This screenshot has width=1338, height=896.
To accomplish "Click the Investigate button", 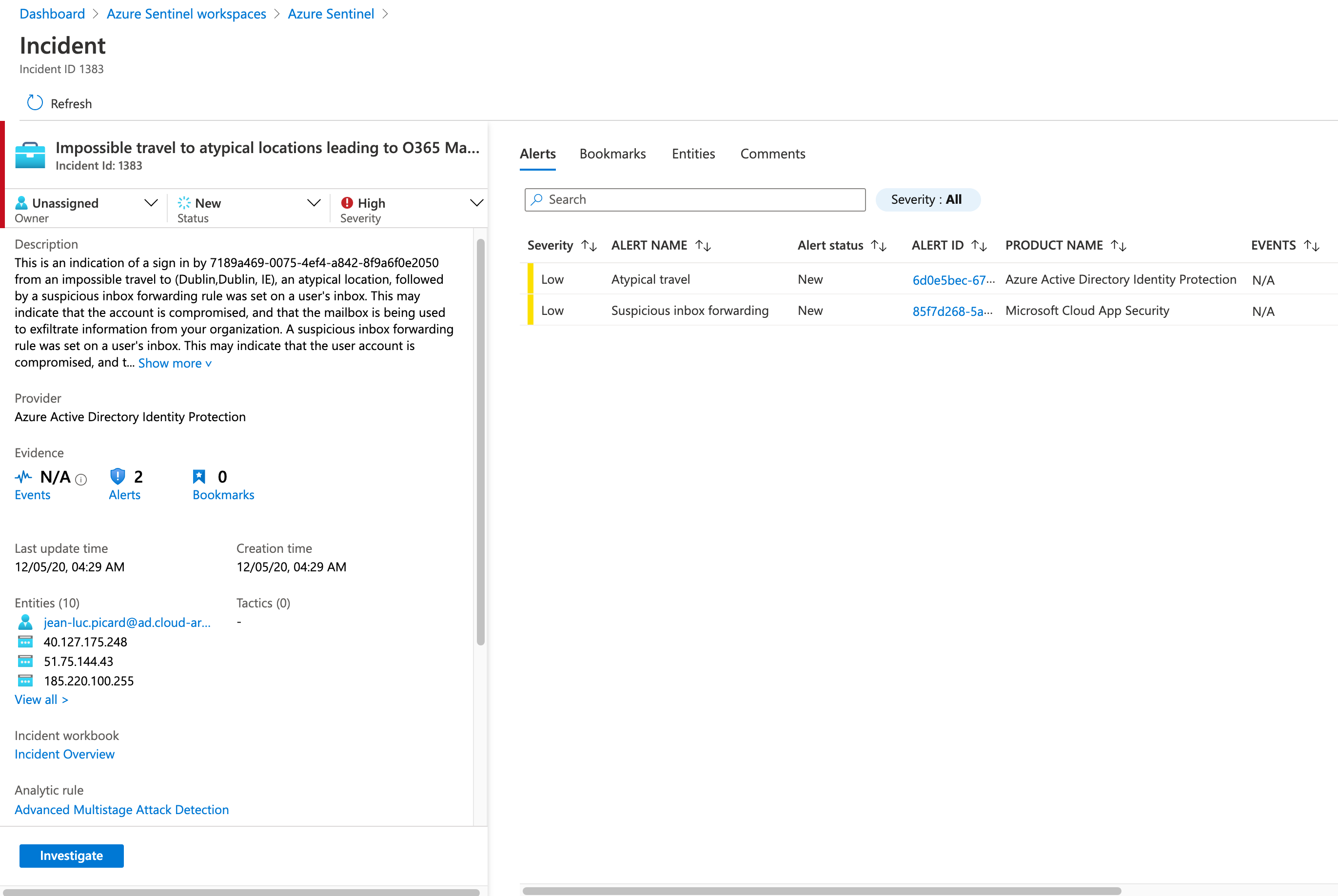I will point(72,856).
